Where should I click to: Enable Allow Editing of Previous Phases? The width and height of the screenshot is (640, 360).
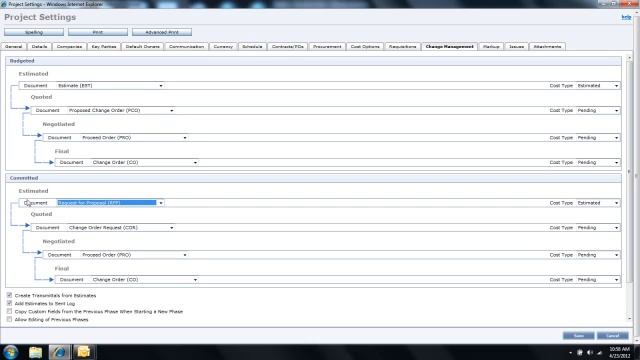click(9, 320)
